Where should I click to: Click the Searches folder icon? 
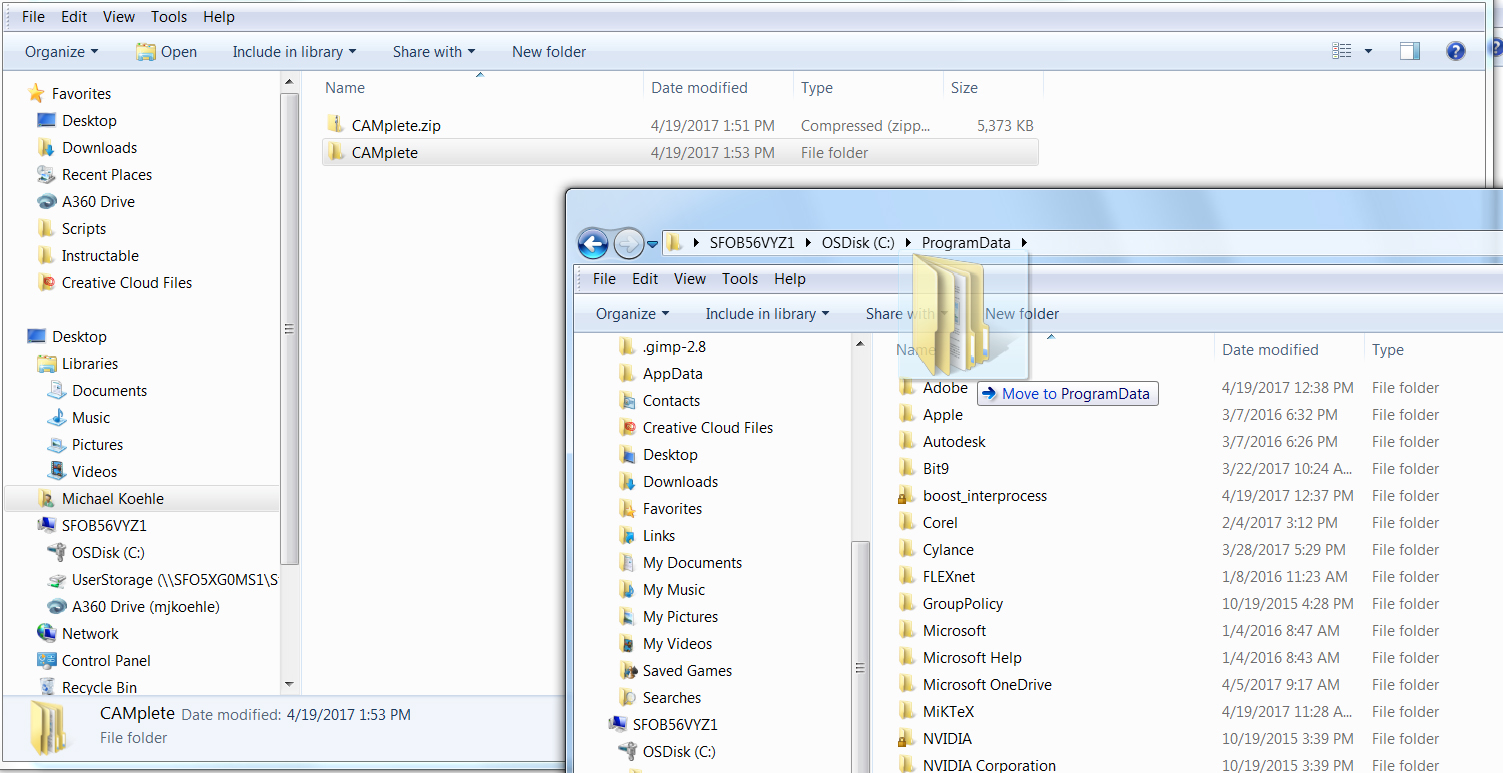tap(627, 697)
